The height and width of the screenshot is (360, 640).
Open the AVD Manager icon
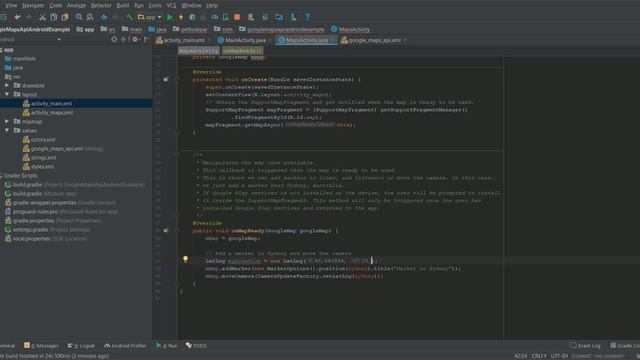coord(251,17)
